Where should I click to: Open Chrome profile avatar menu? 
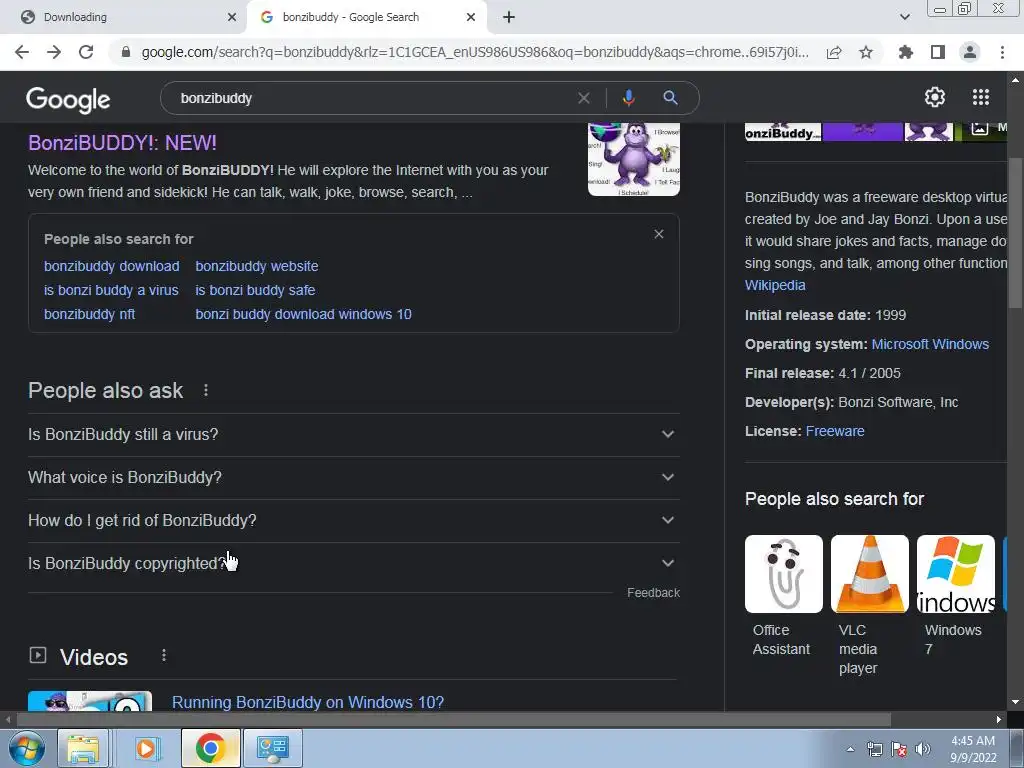pos(970,52)
